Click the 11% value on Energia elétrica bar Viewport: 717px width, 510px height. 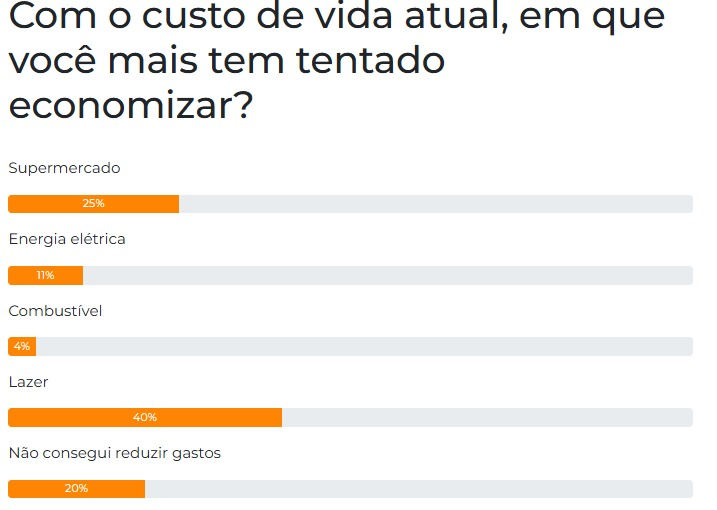[45, 275]
